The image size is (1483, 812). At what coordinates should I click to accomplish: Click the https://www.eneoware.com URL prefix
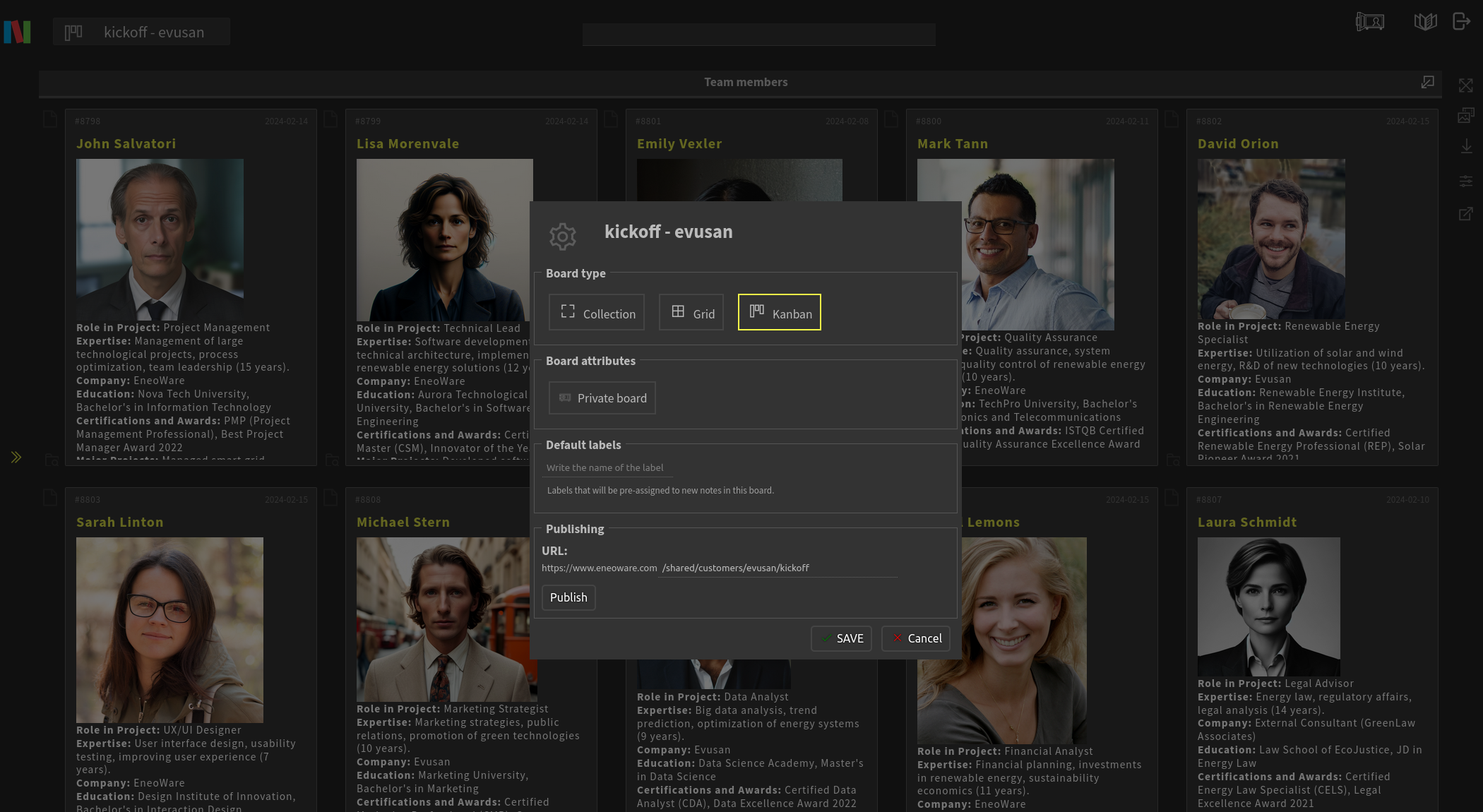click(600, 568)
